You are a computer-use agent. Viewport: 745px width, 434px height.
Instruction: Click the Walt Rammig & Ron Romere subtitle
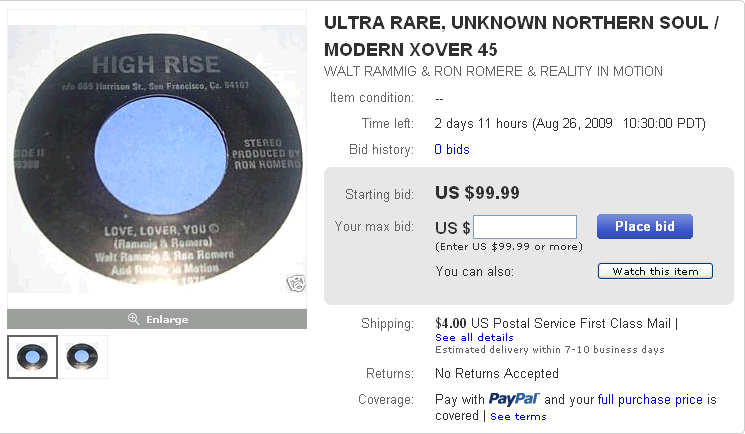[493, 72]
